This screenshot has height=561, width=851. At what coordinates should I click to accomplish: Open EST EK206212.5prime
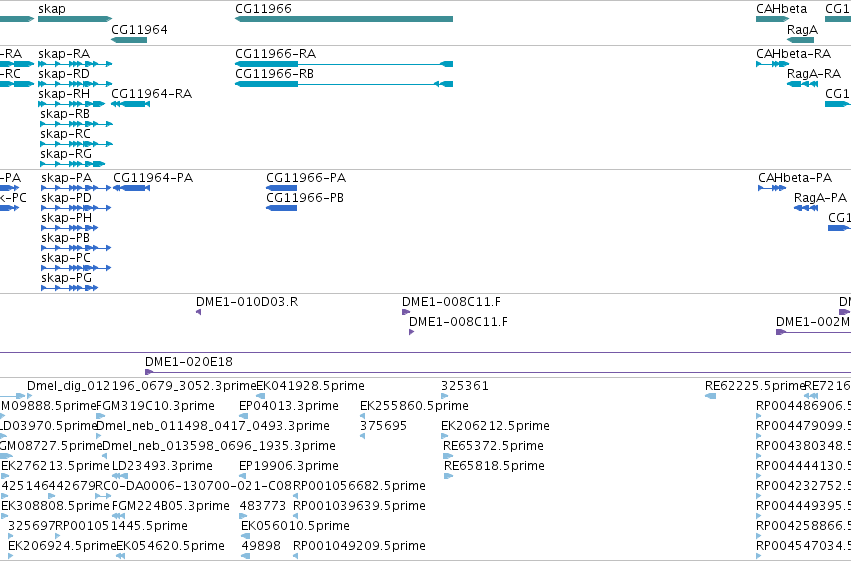click(495, 426)
